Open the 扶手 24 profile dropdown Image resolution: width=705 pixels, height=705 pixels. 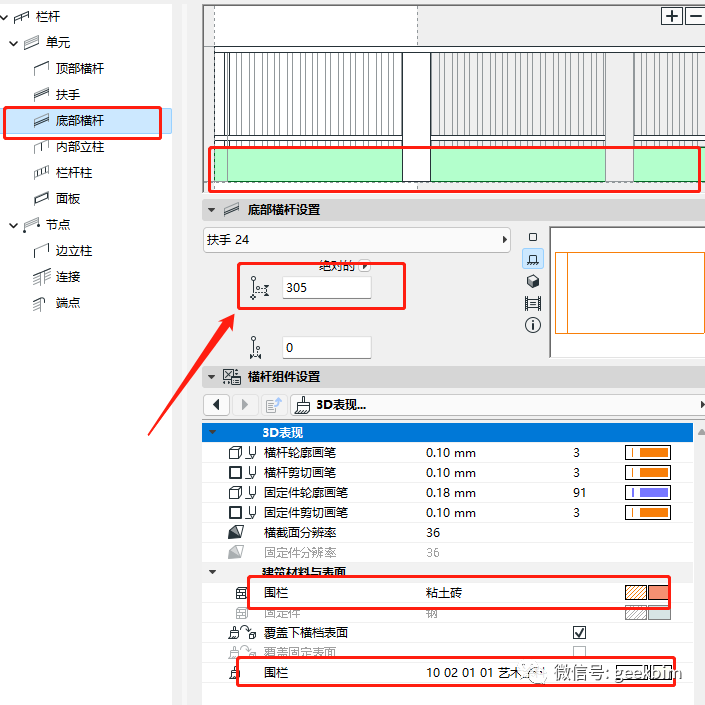(x=357, y=240)
